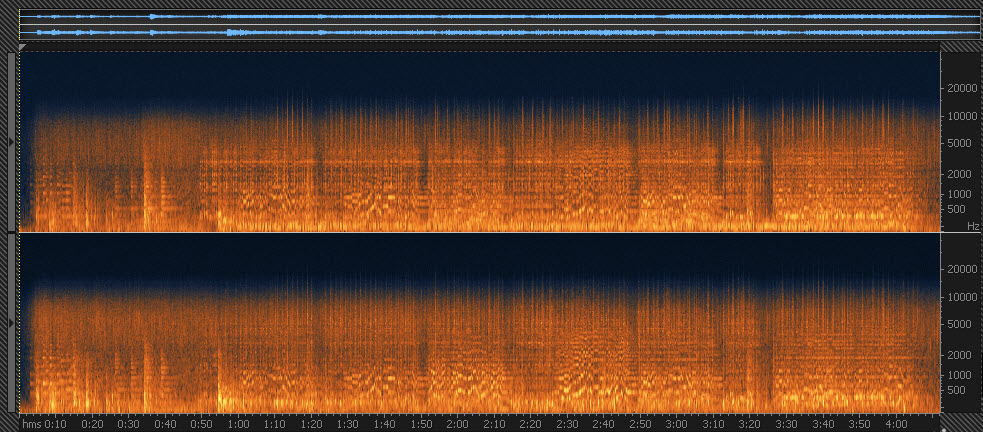The image size is (983, 432).
Task: Click the 3:00 mark on time ruler
Action: tap(676, 424)
